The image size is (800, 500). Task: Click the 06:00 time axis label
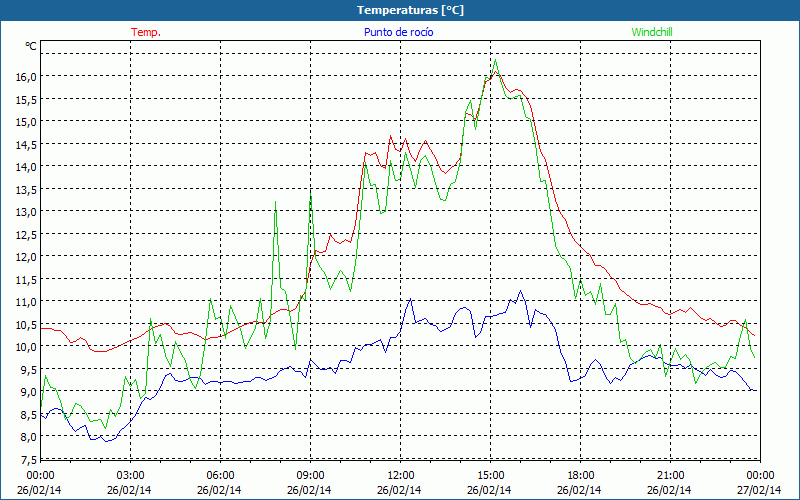(x=220, y=475)
